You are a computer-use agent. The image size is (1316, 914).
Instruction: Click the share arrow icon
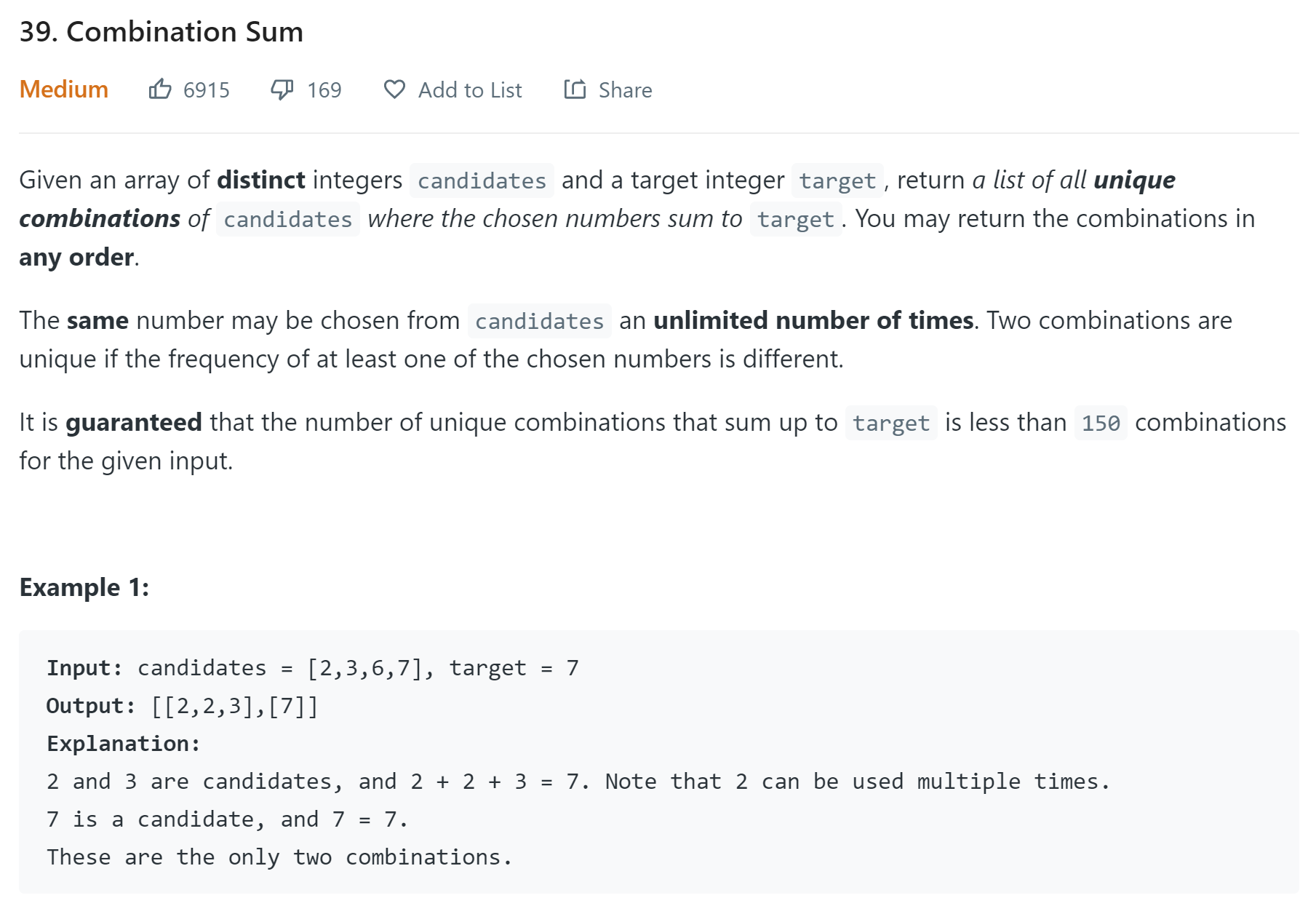tap(575, 90)
